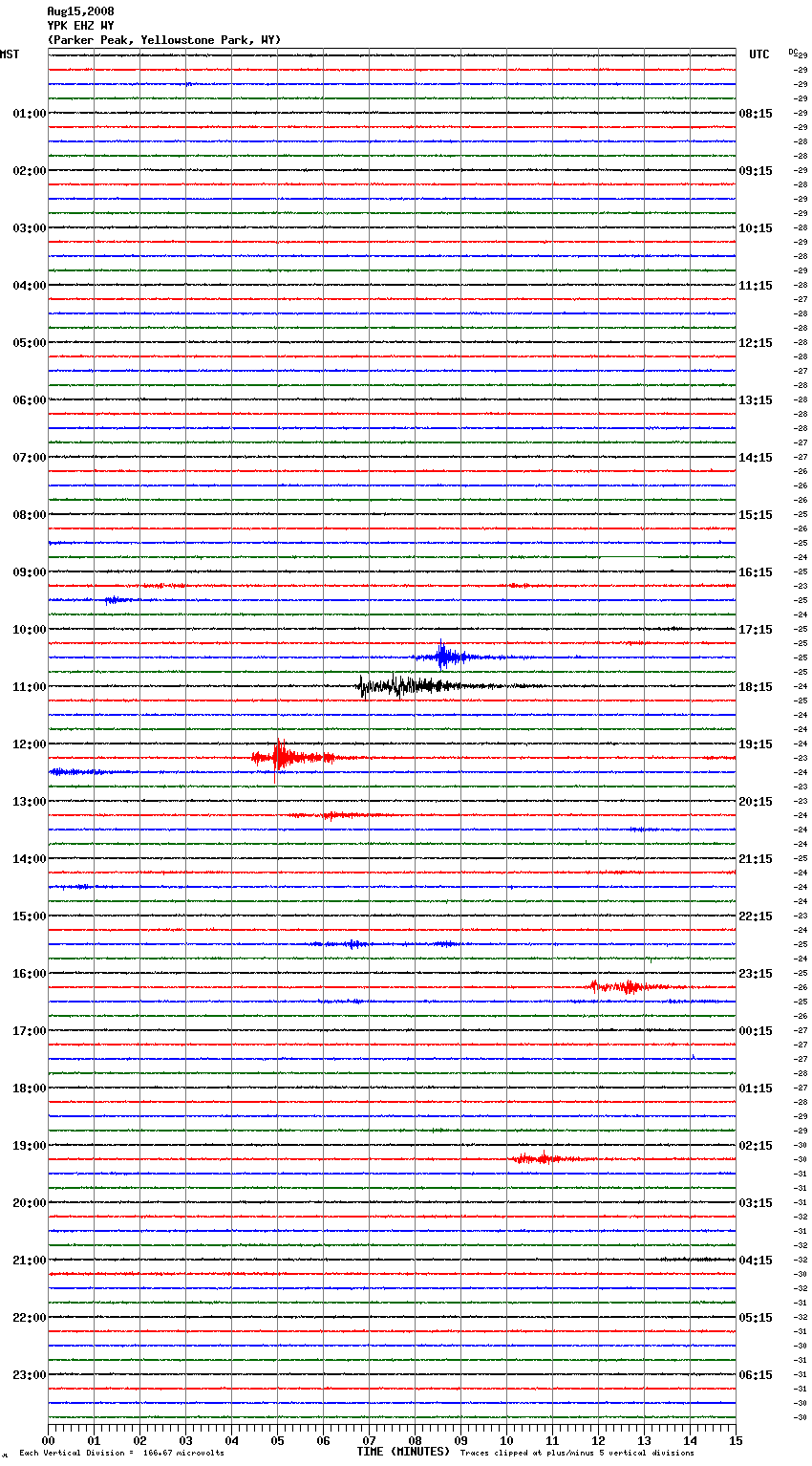Click the 'DC' column header
This screenshot has width=812, height=1466.
[793, 52]
